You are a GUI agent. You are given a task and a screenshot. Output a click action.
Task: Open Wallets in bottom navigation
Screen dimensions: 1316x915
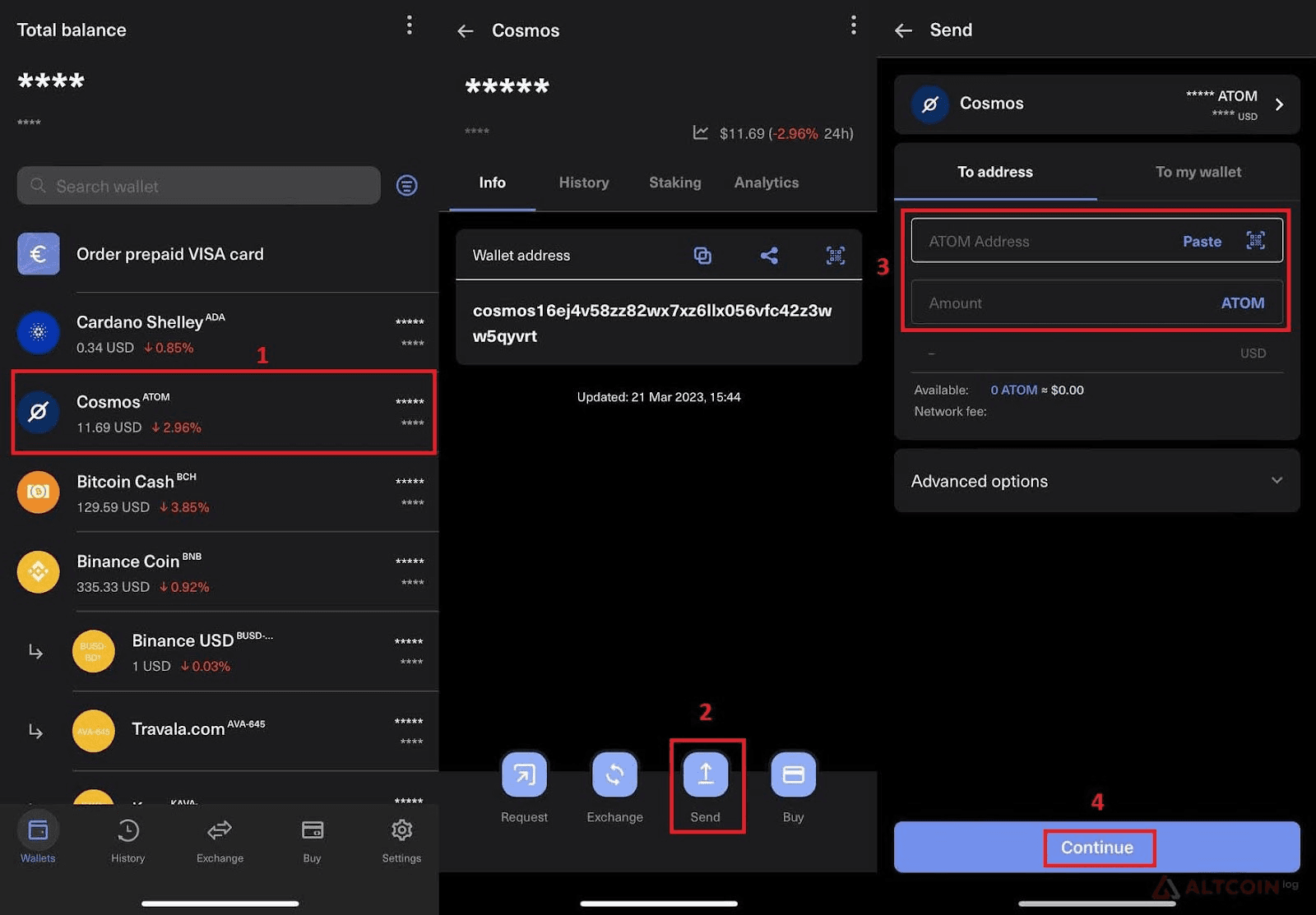(38, 839)
